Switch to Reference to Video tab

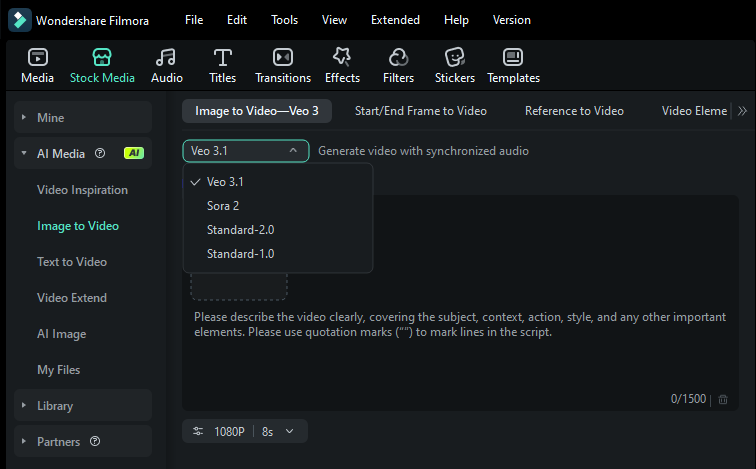574,111
